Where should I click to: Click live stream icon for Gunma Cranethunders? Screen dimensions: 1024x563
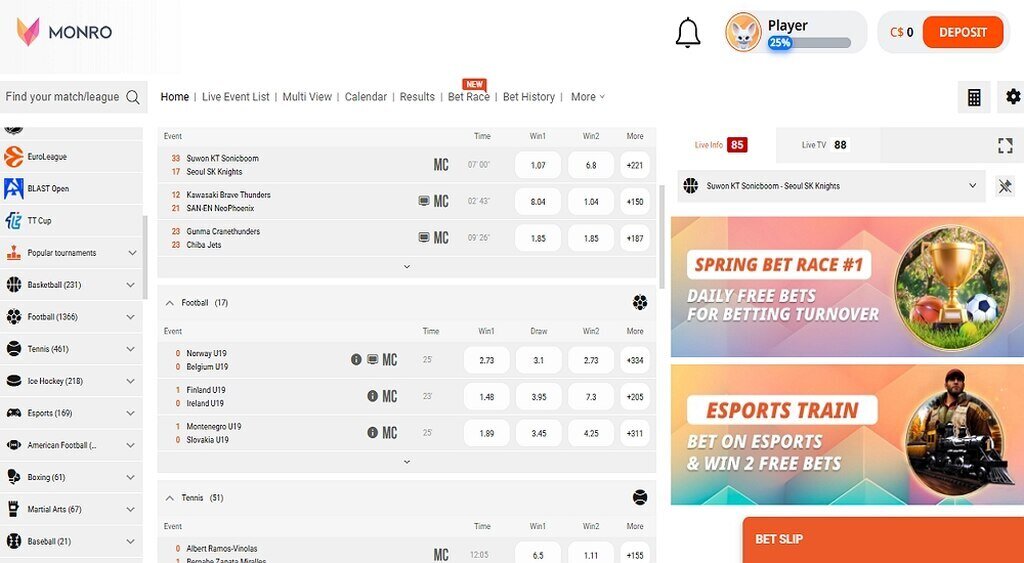coord(424,238)
